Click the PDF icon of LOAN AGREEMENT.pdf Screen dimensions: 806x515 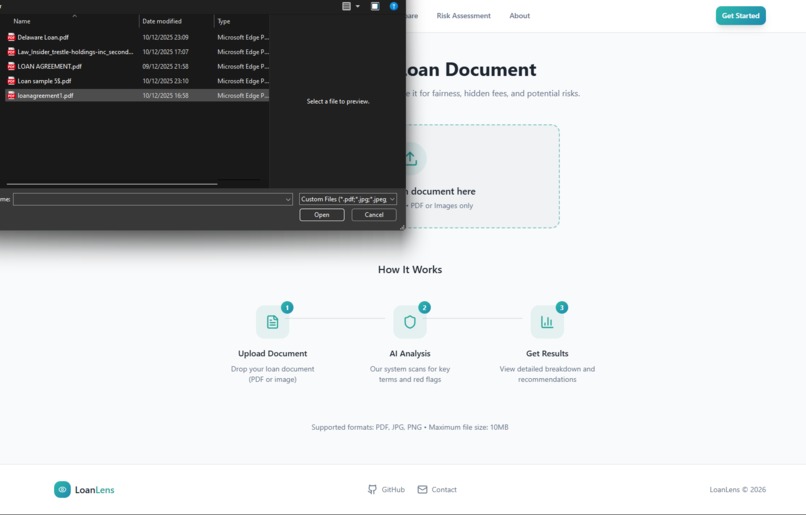point(11,66)
